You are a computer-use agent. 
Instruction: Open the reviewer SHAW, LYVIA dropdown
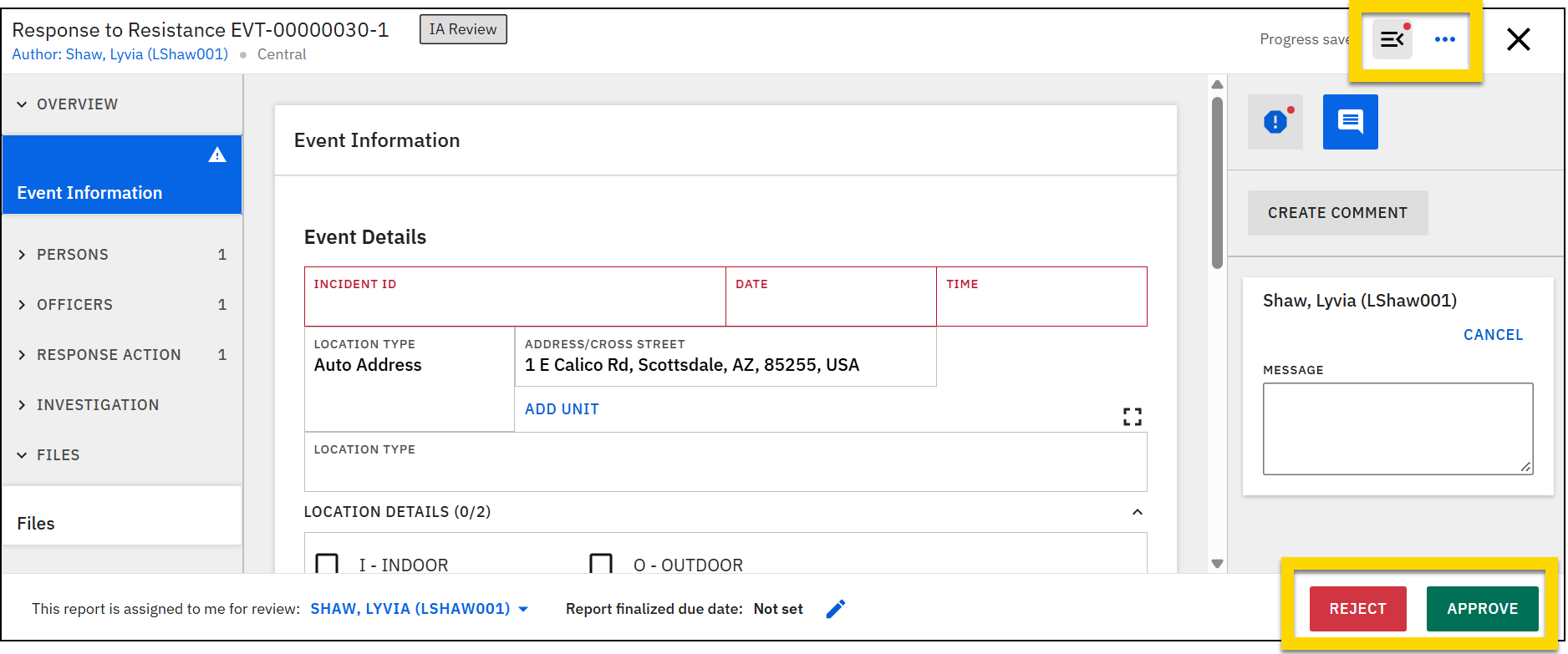[x=420, y=609]
